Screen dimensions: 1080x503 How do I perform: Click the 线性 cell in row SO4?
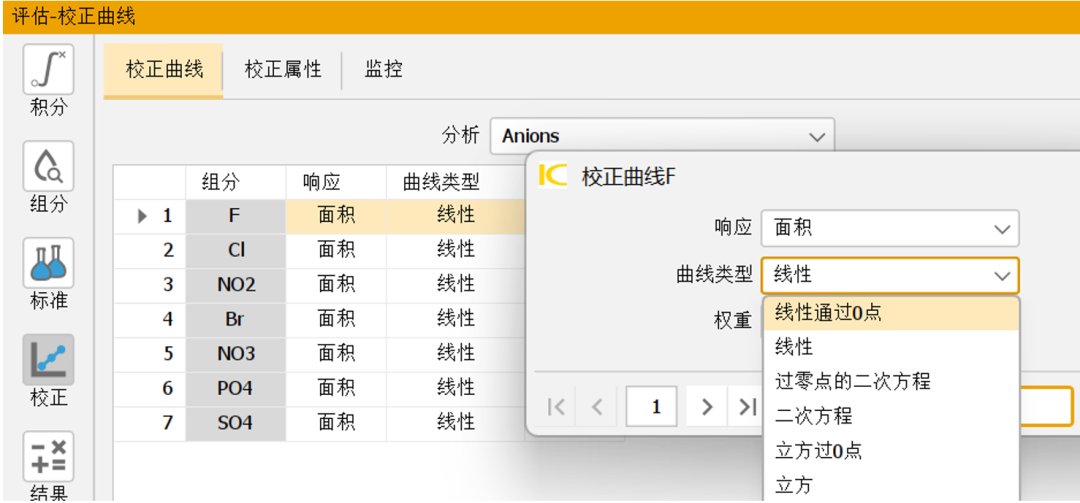456,424
